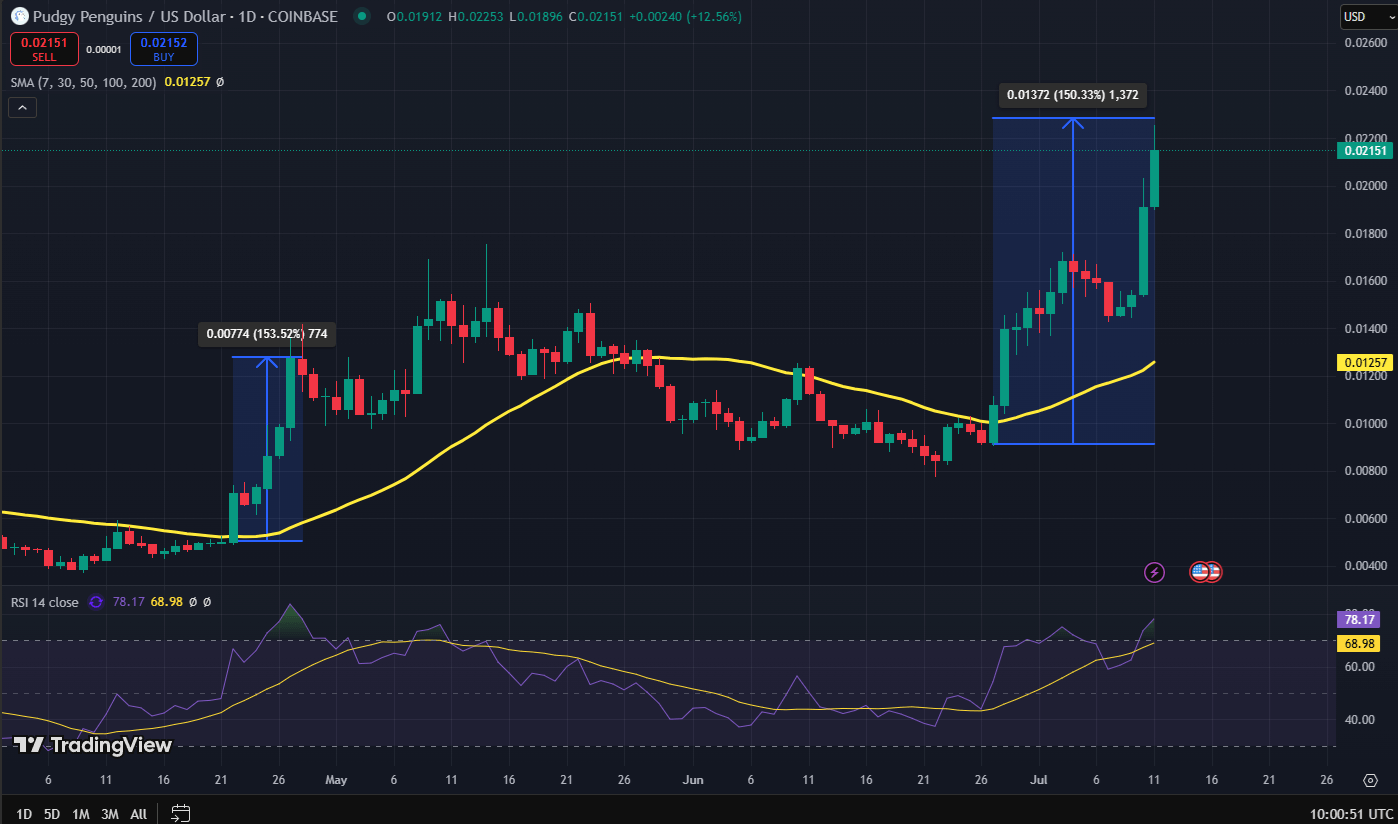Click the Jun label on the time axis
The image size is (1398, 824).
pos(691,779)
